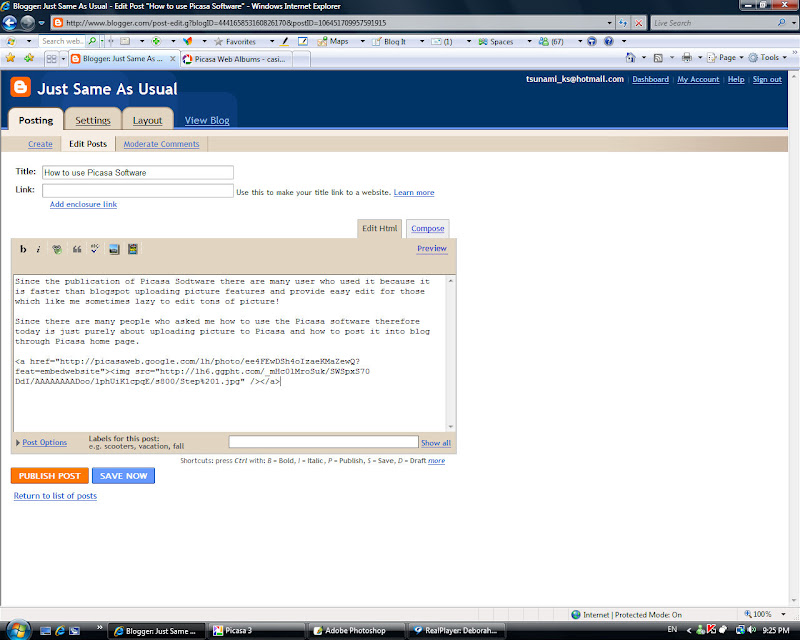Viewport: 800px width, 640px height.
Task: Open the Tools menu dropdown
Action: point(768,58)
